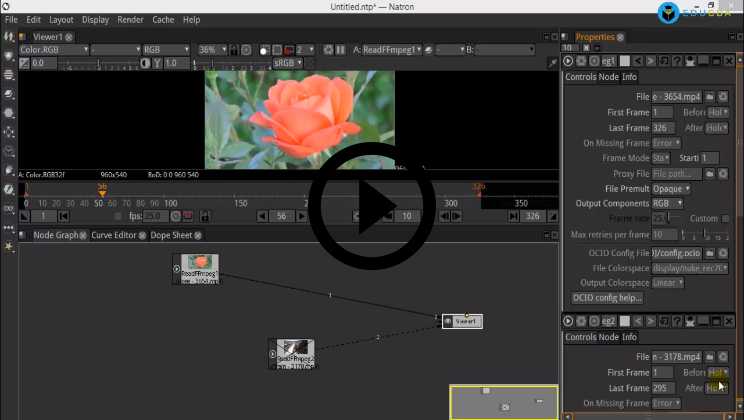Close the Curve Editor tab

pos(142,236)
